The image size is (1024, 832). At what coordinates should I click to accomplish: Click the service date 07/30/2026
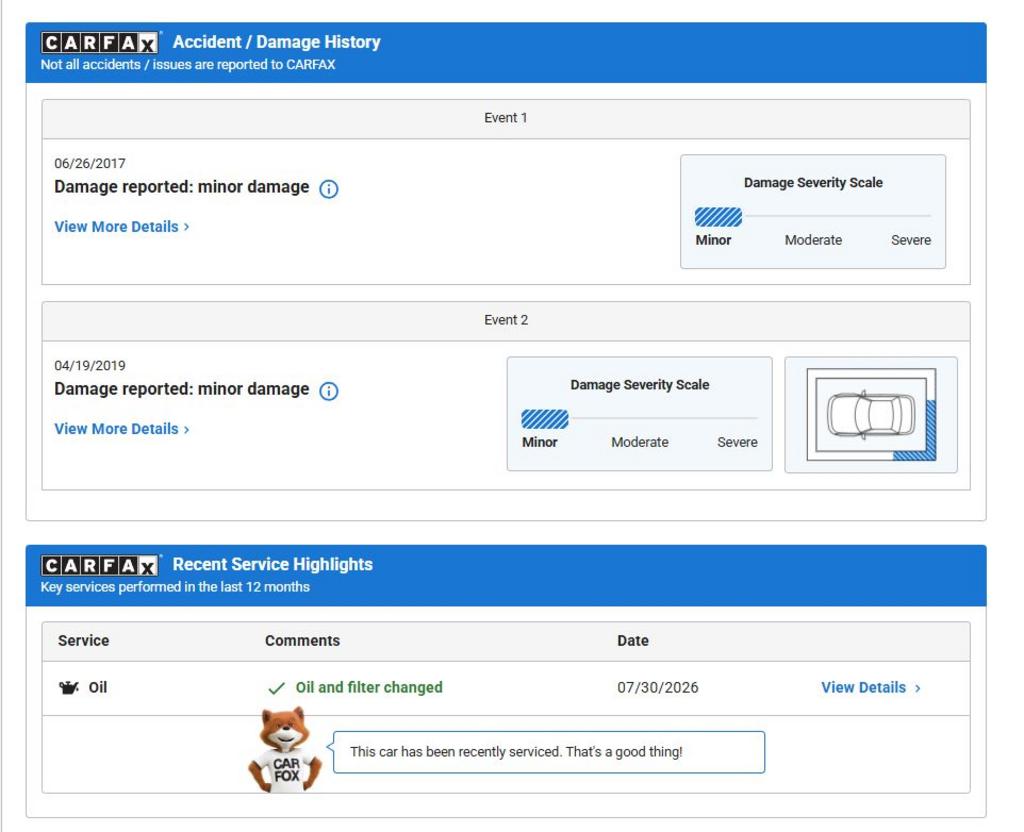point(658,688)
